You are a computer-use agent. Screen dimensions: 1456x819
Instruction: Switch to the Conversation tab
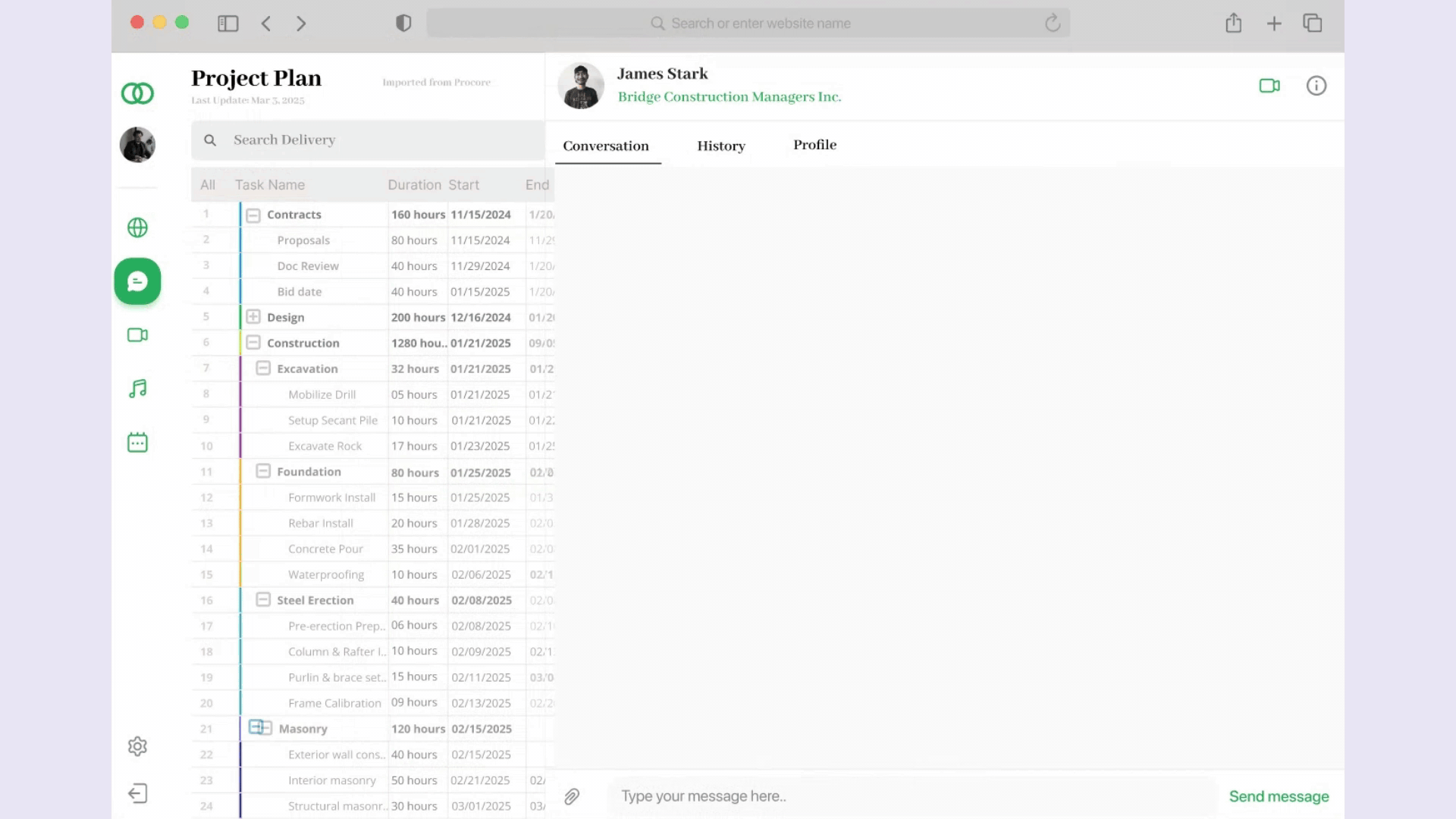coord(606,146)
